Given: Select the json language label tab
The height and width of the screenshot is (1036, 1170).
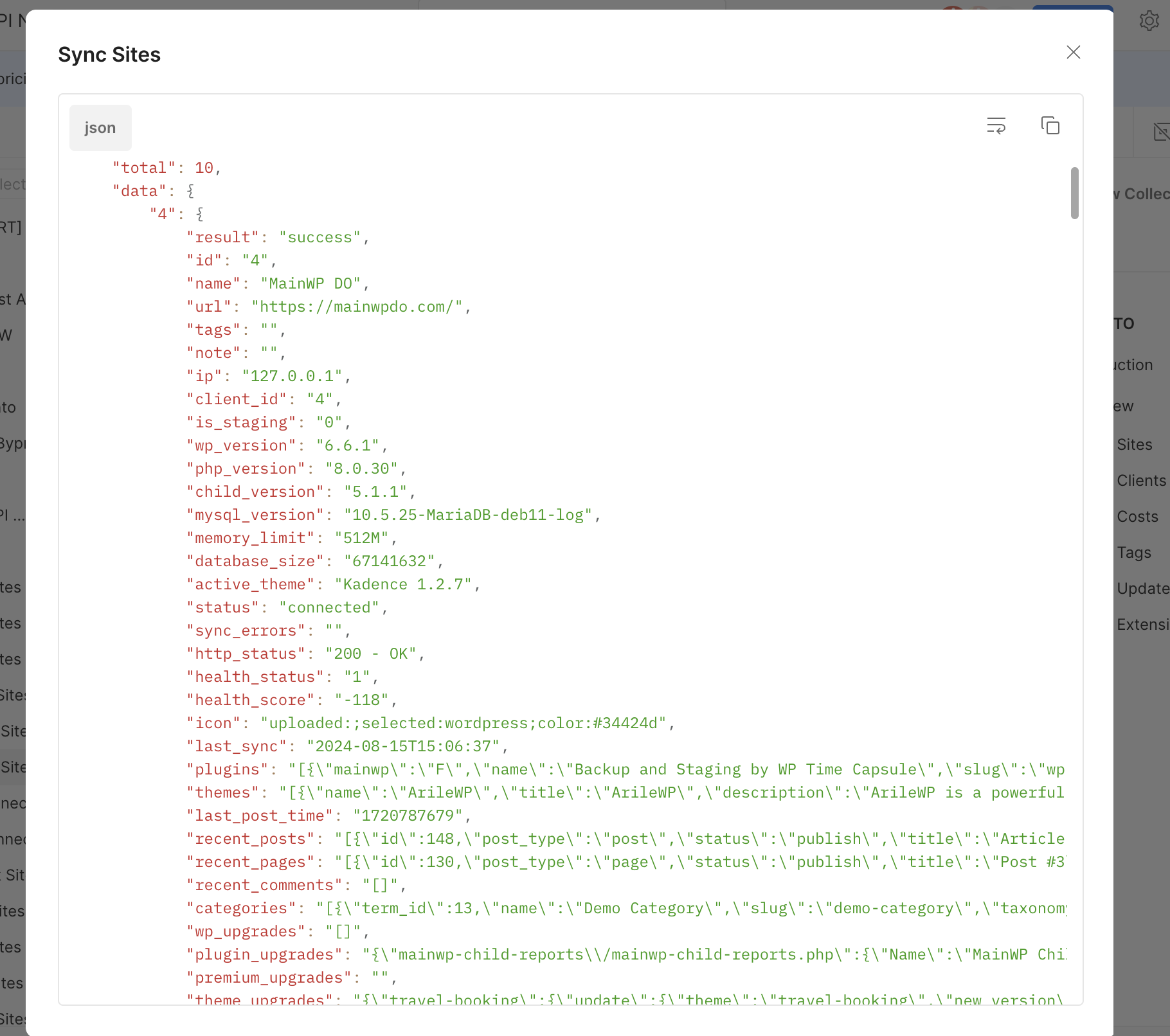Looking at the screenshot, I should coord(100,128).
